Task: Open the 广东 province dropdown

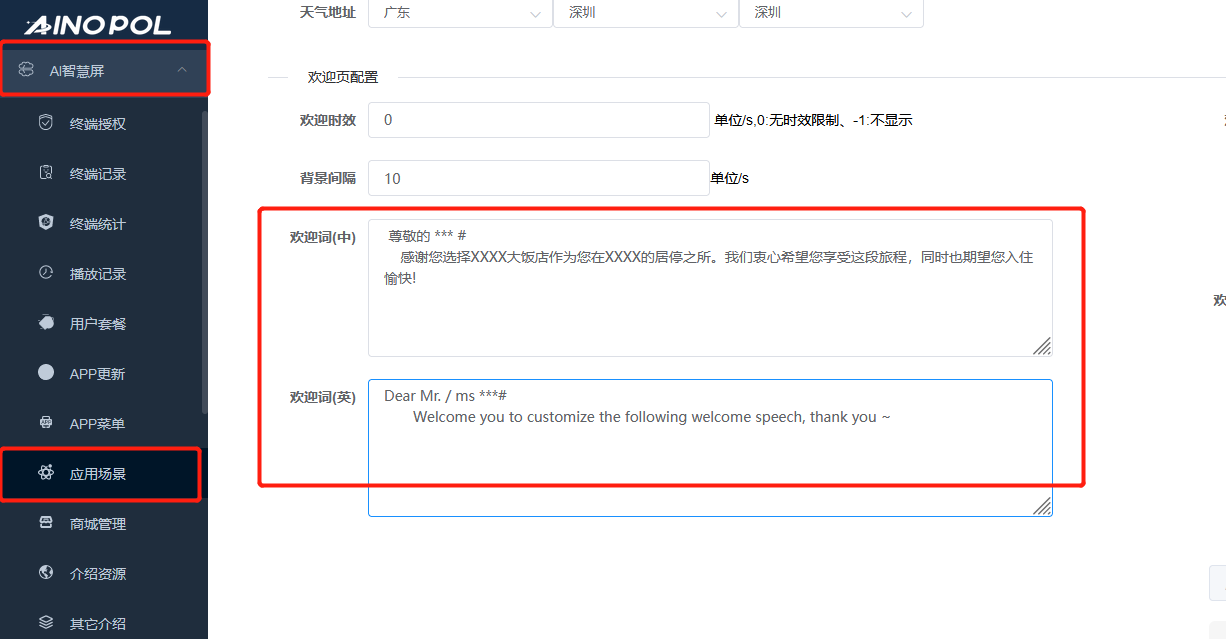Action: click(459, 13)
